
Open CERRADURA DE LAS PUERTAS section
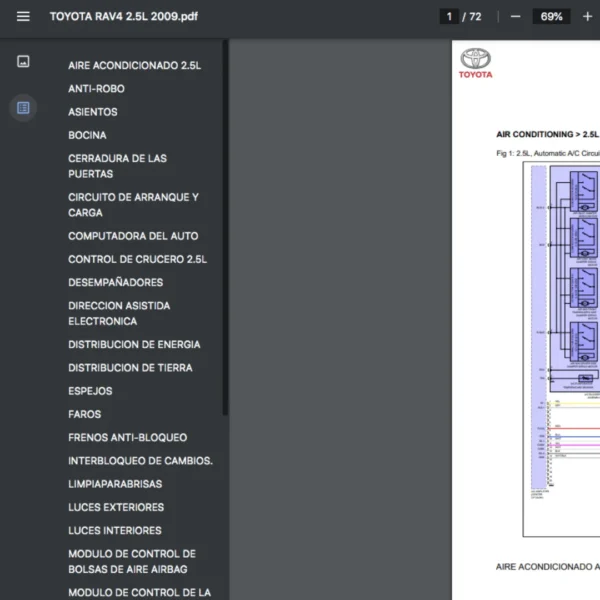[117, 166]
